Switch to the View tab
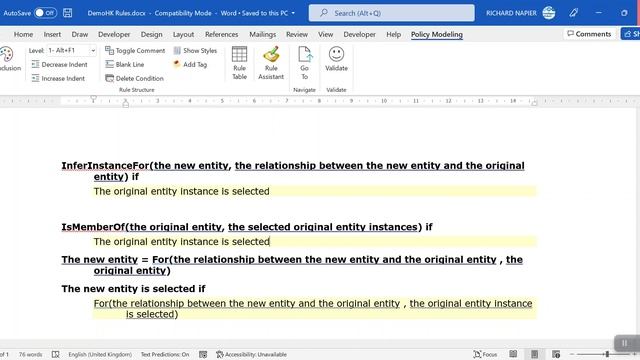This screenshot has height=360, width=640. 325,35
